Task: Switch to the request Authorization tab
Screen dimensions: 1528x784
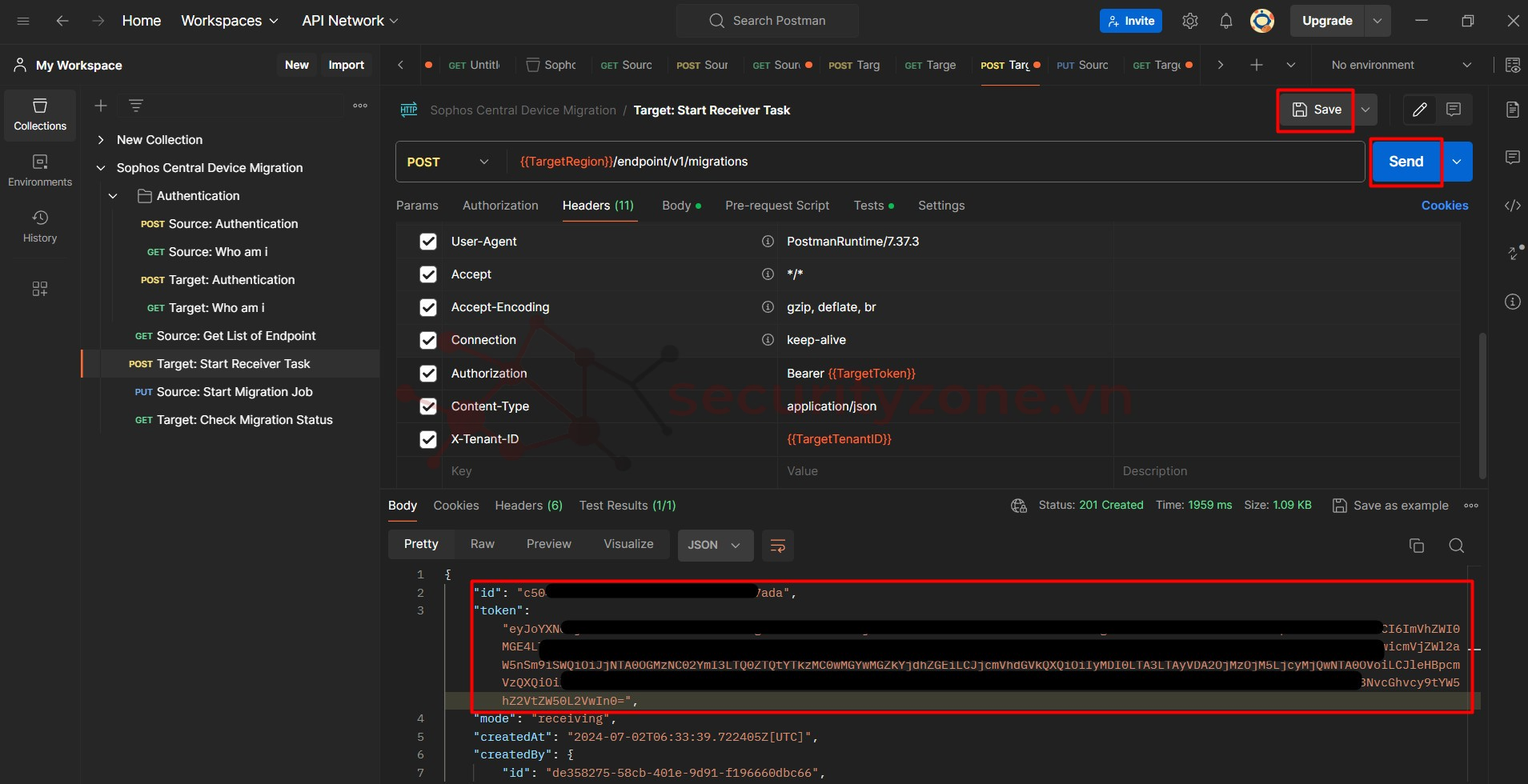Action: (x=500, y=206)
